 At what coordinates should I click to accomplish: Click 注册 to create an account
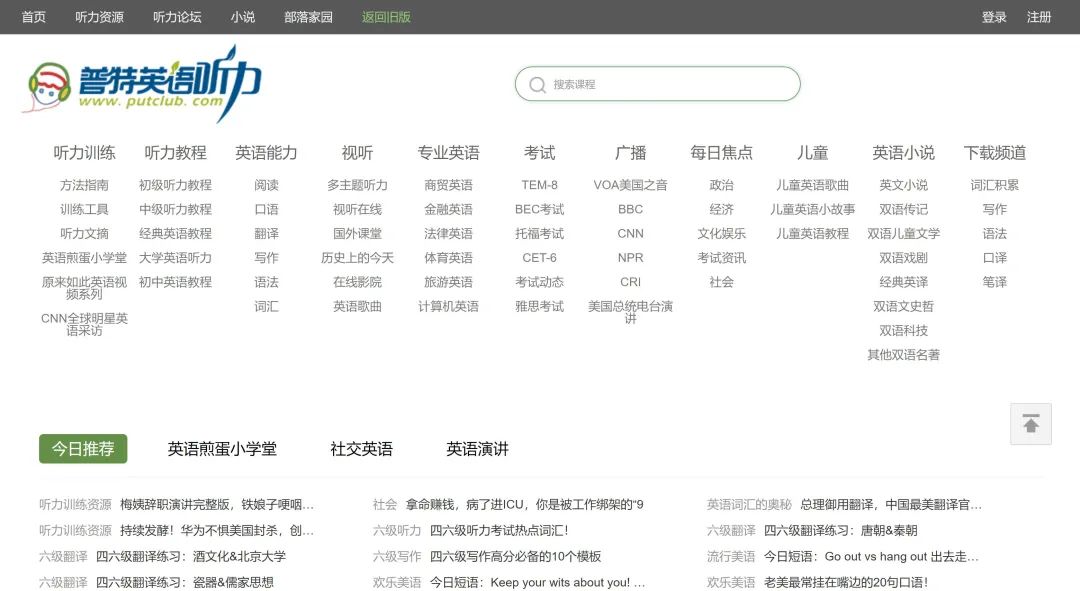coord(1039,17)
